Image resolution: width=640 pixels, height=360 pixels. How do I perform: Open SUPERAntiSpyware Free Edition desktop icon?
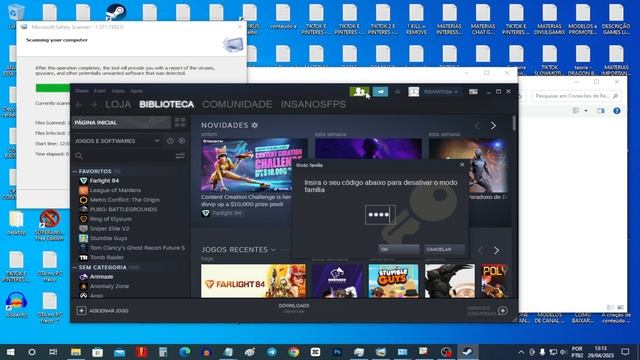click(x=50, y=225)
